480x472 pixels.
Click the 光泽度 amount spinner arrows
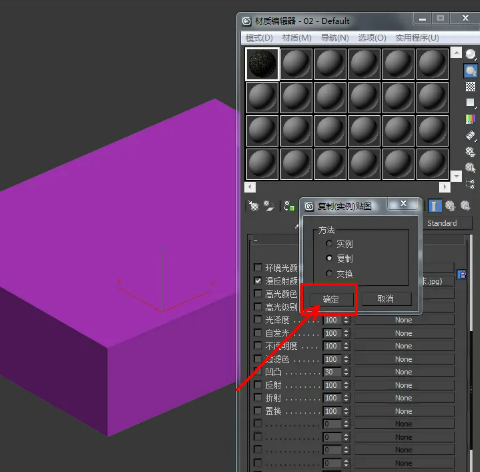pos(346,320)
